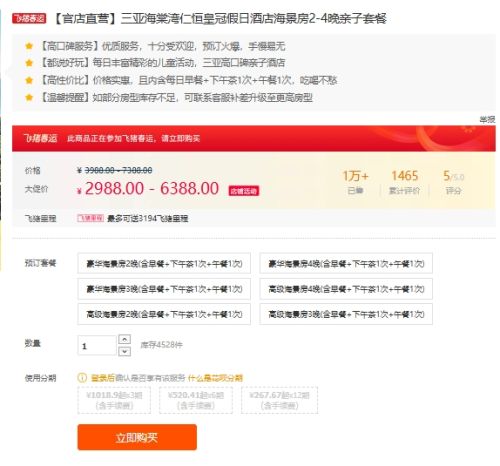
Task: Click the 飞猪春运 badge beside the title
Action: pyautogui.click(x=29, y=18)
